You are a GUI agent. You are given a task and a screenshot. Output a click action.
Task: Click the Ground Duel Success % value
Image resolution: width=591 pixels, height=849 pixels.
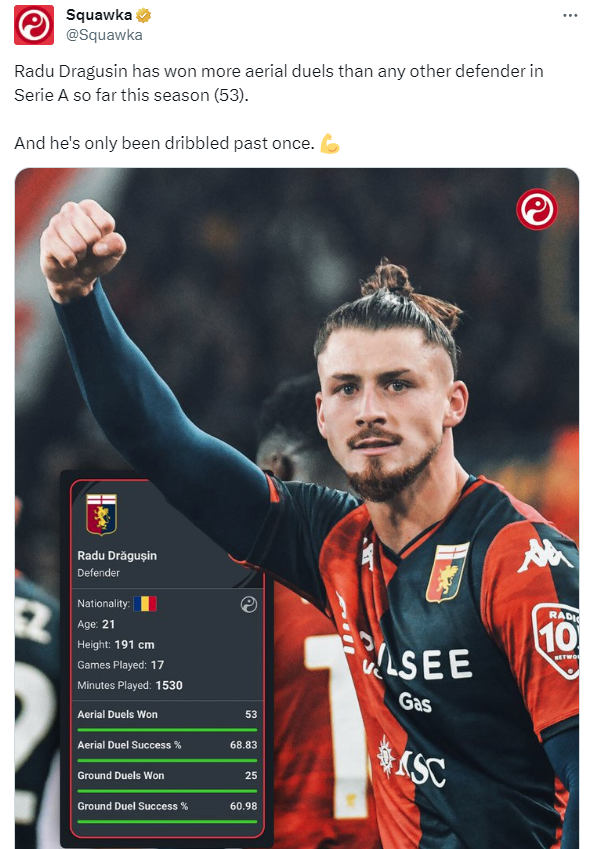click(x=244, y=806)
